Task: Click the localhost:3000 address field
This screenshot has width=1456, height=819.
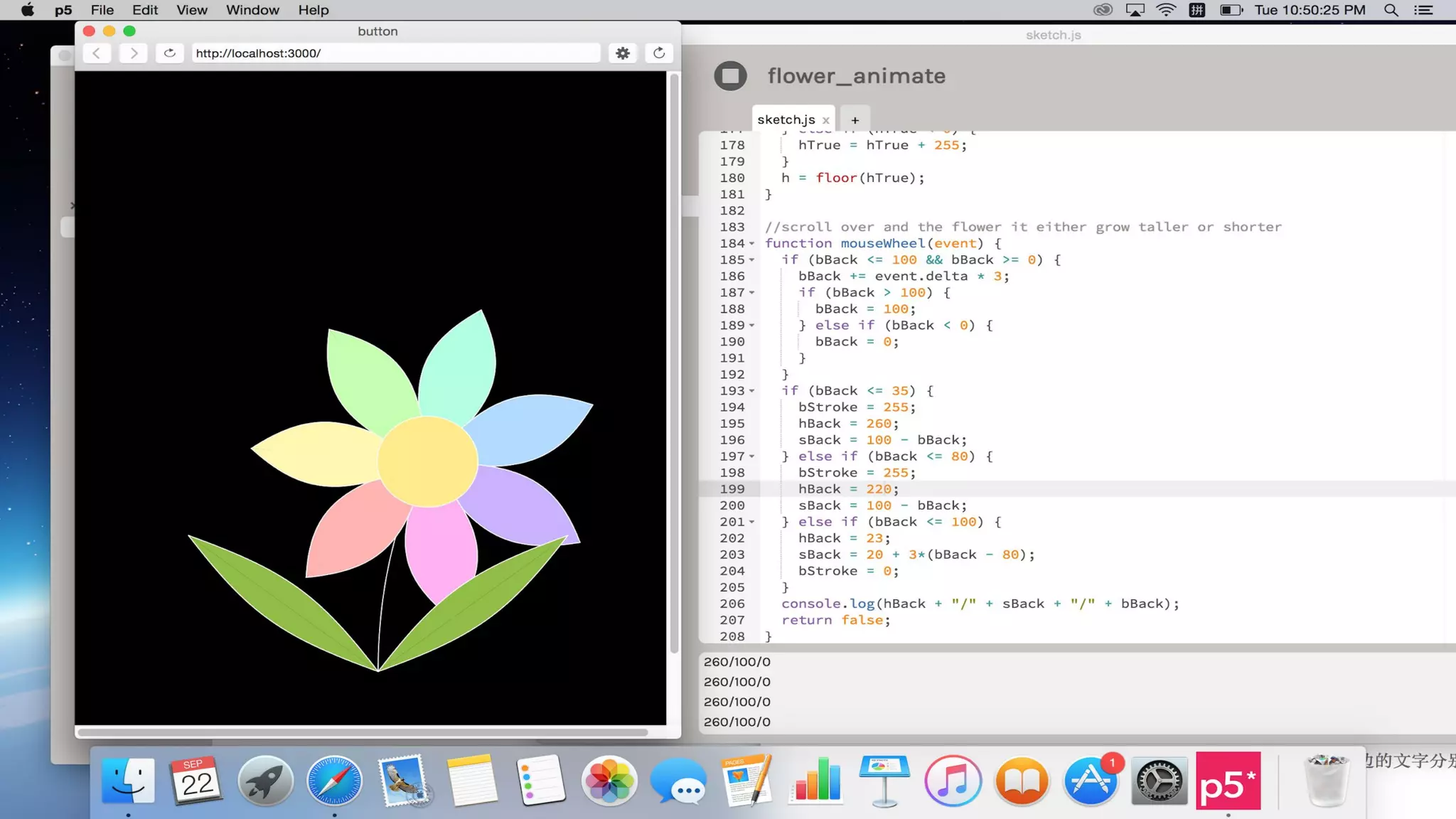Action: (395, 53)
